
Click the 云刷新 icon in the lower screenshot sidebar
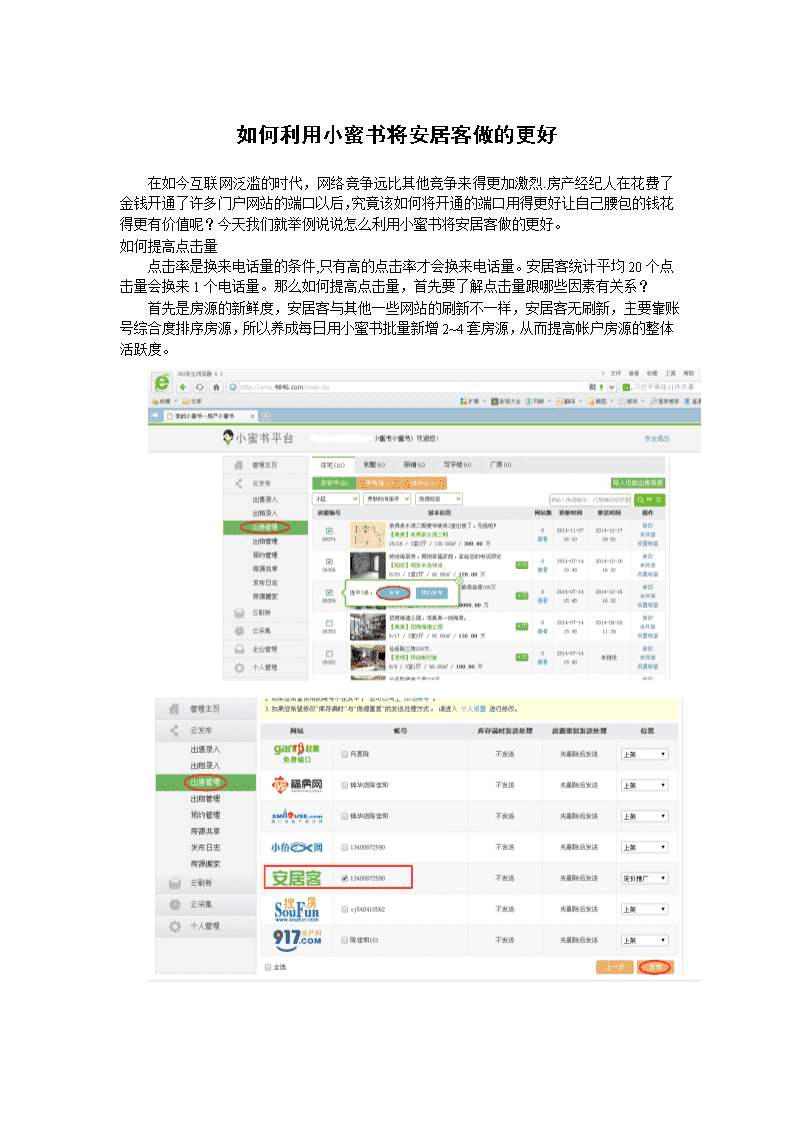(x=175, y=883)
